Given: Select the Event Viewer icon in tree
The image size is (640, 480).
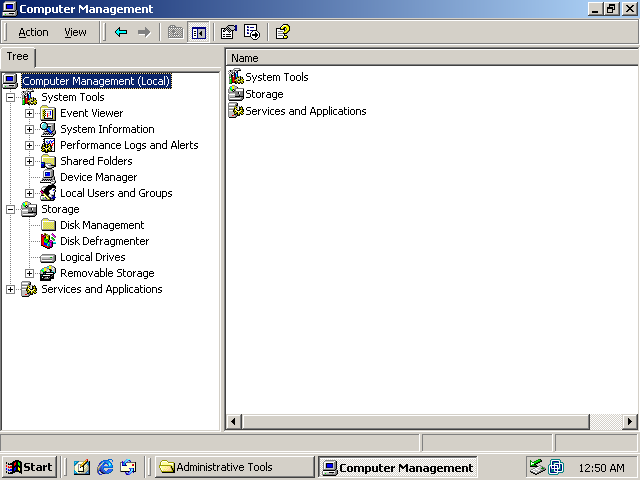Looking at the screenshot, I should pyautogui.click(x=48, y=113).
